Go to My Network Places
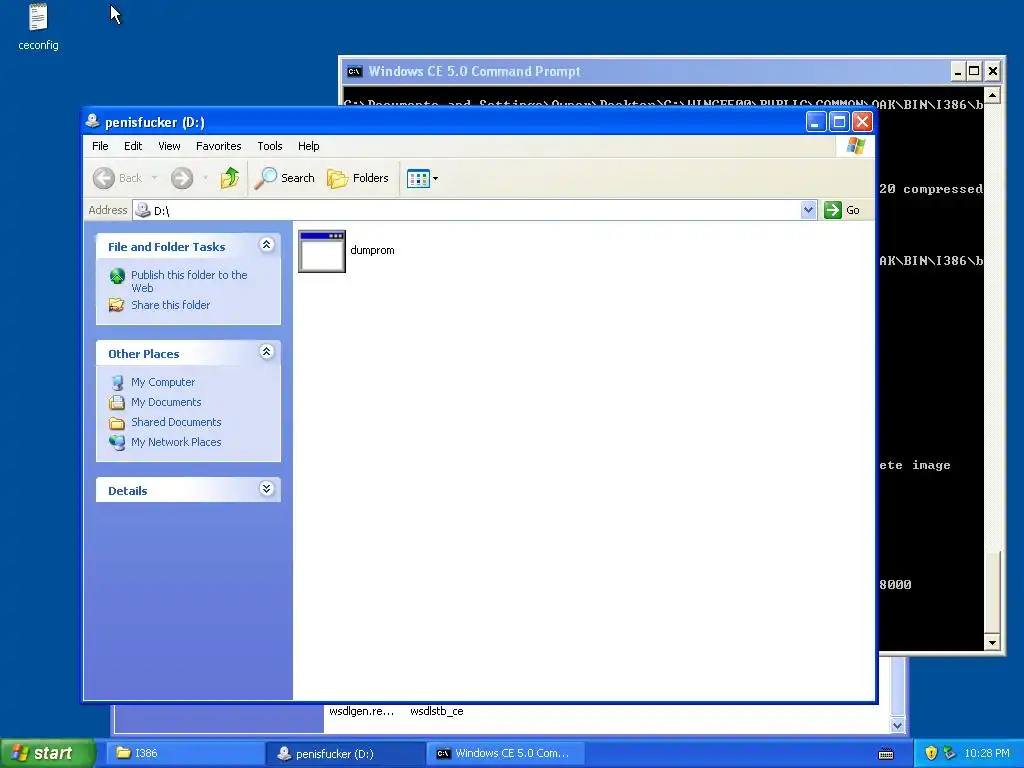The height and width of the screenshot is (768, 1024). [x=176, y=442]
